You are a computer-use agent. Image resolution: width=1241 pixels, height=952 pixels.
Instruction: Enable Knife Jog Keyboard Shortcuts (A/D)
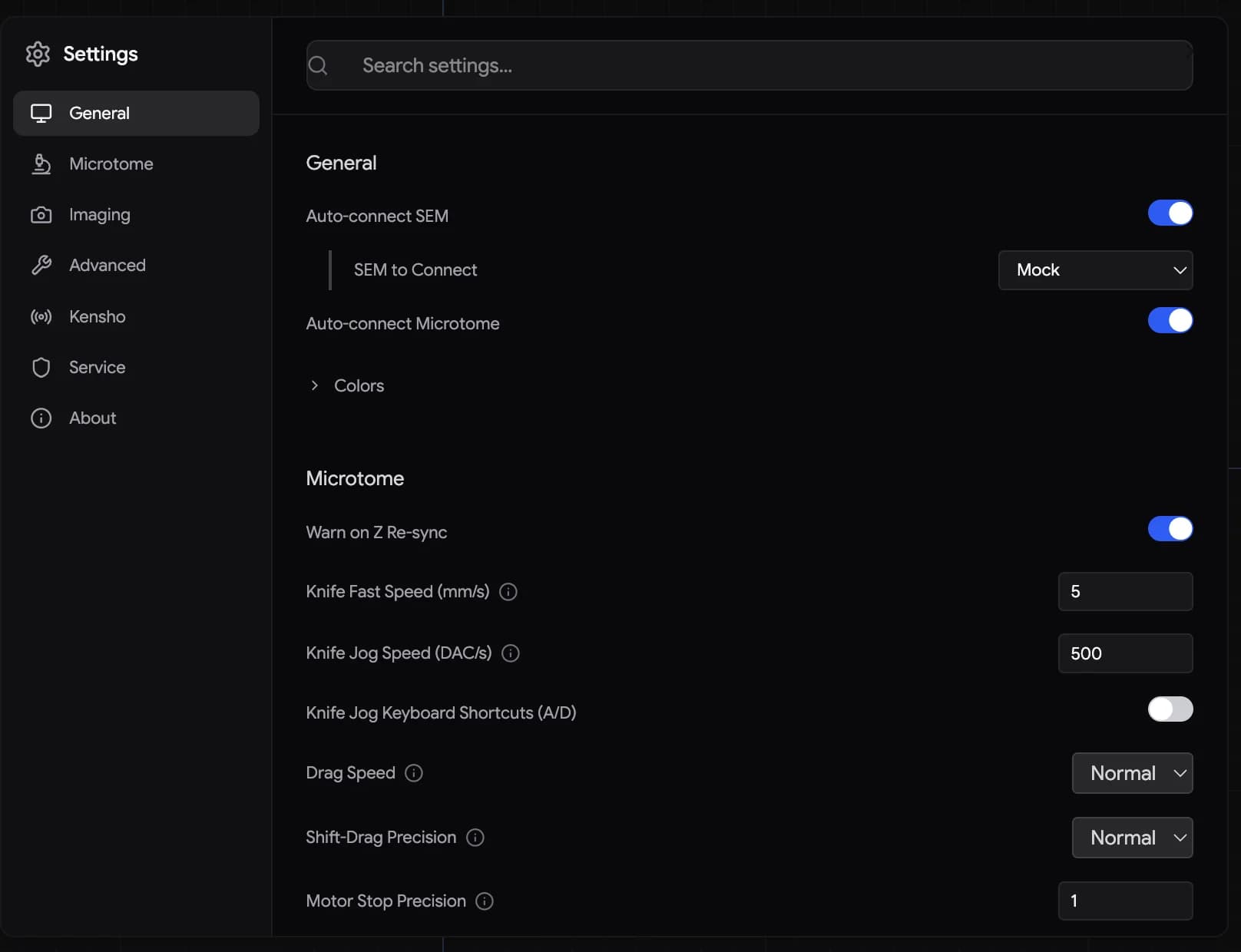click(1170, 709)
